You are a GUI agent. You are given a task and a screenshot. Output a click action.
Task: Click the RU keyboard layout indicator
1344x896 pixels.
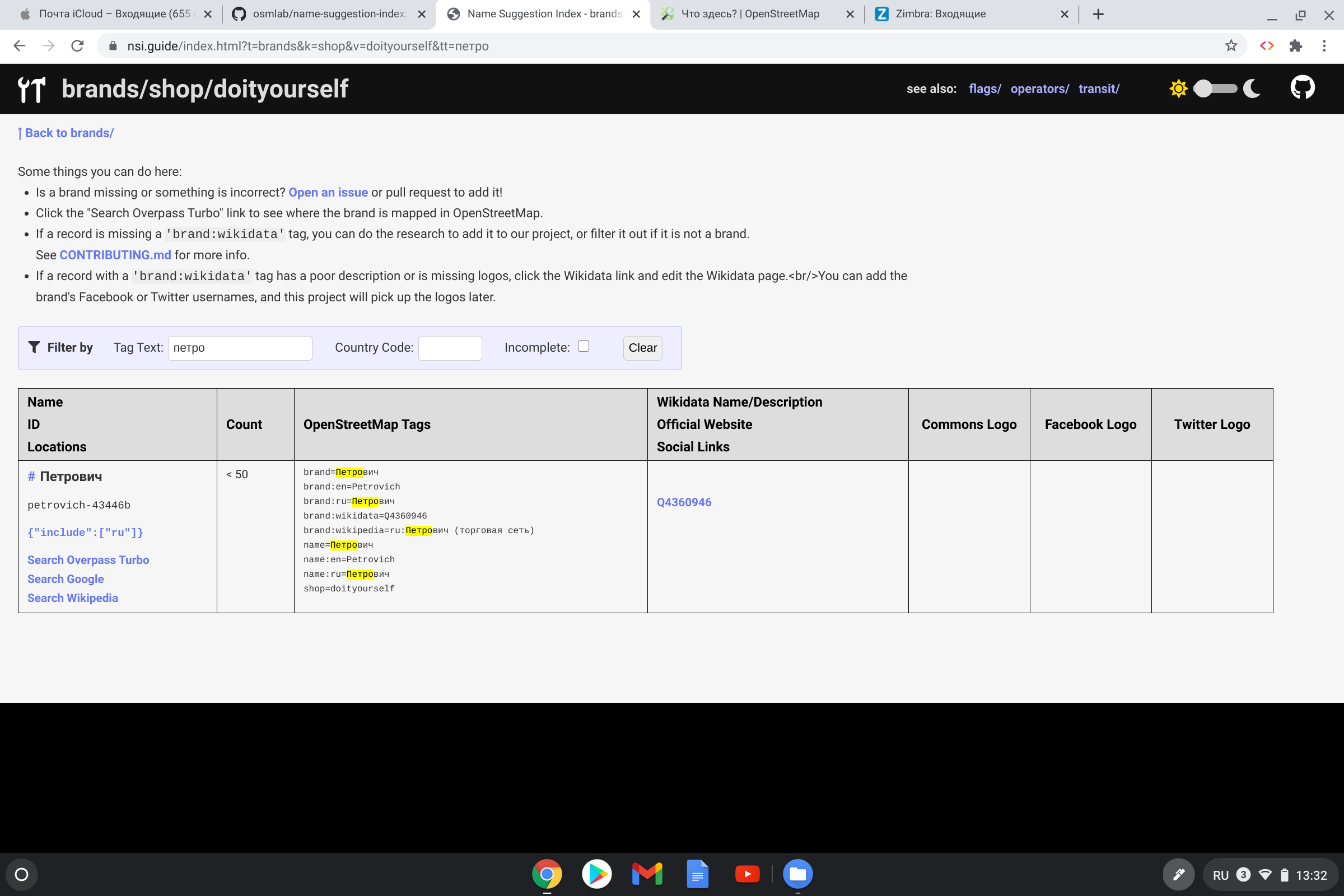[x=1220, y=875]
